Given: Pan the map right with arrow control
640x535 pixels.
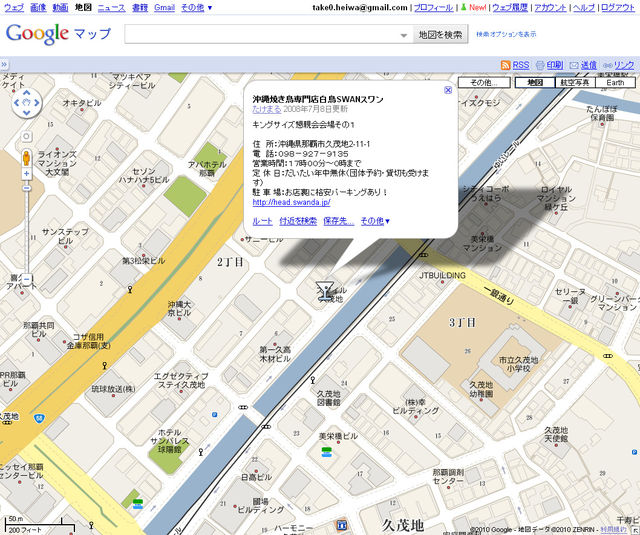Looking at the screenshot, I should [37, 103].
